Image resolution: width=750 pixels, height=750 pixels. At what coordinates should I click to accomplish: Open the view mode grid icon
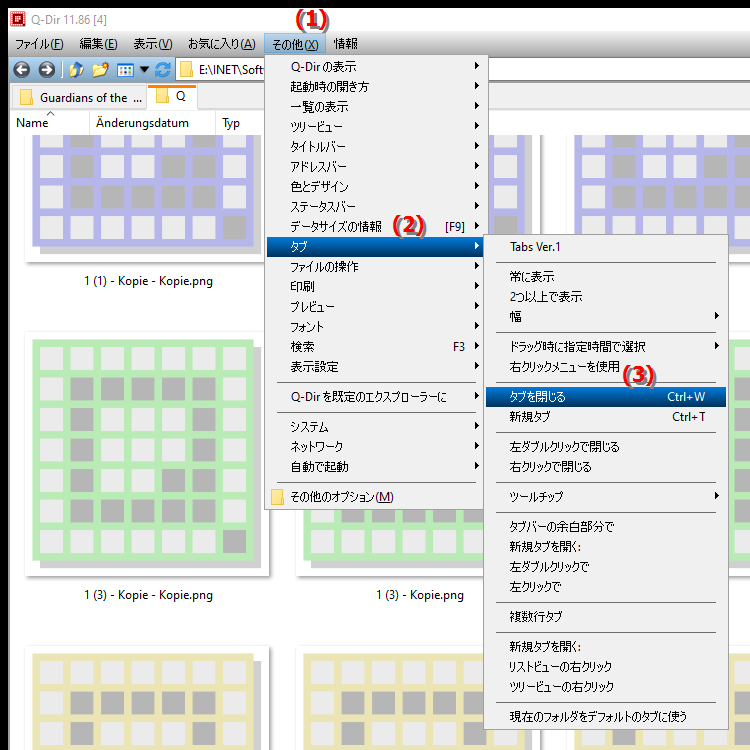pyautogui.click(x=125, y=70)
